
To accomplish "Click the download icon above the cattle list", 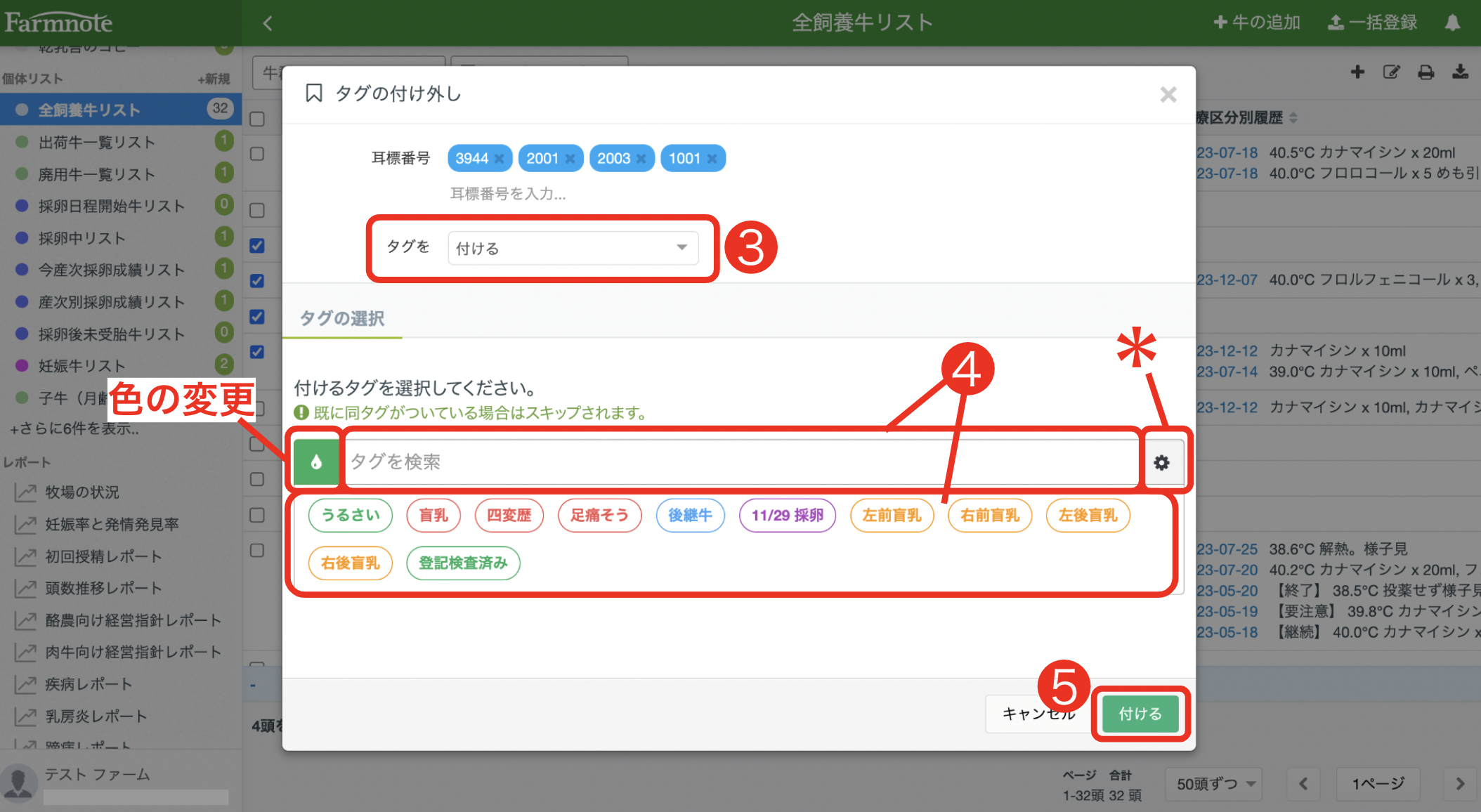I will (x=1461, y=72).
